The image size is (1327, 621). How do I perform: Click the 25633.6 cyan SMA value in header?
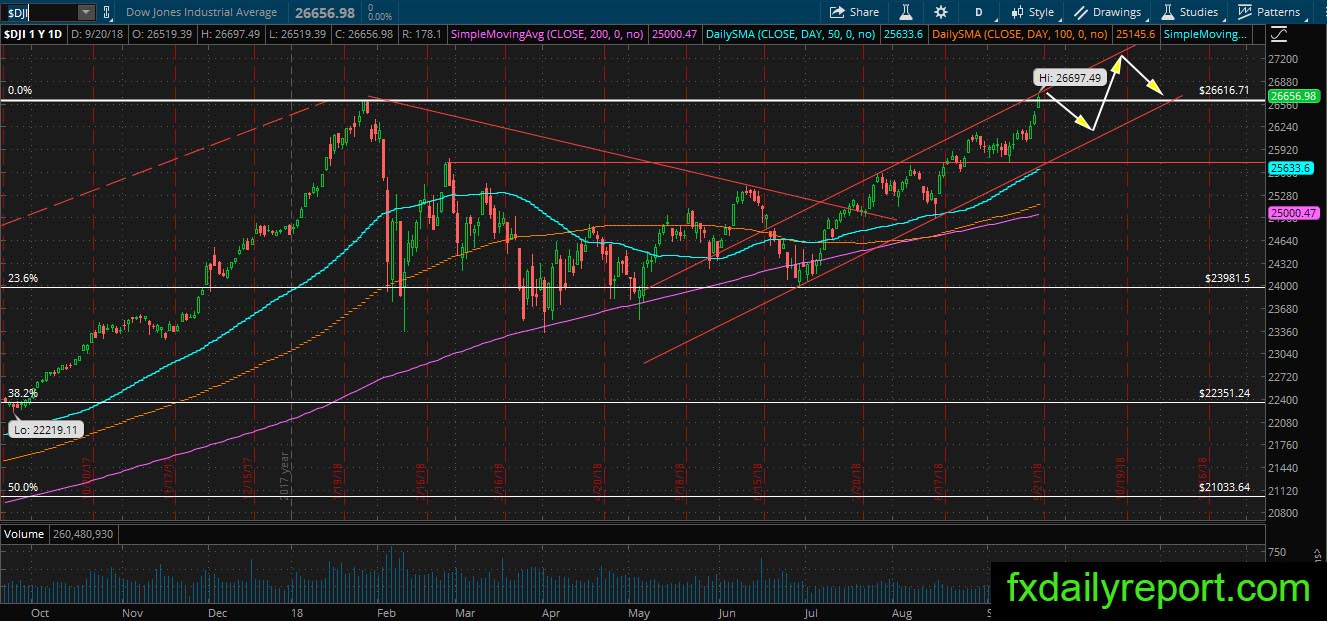coord(903,34)
